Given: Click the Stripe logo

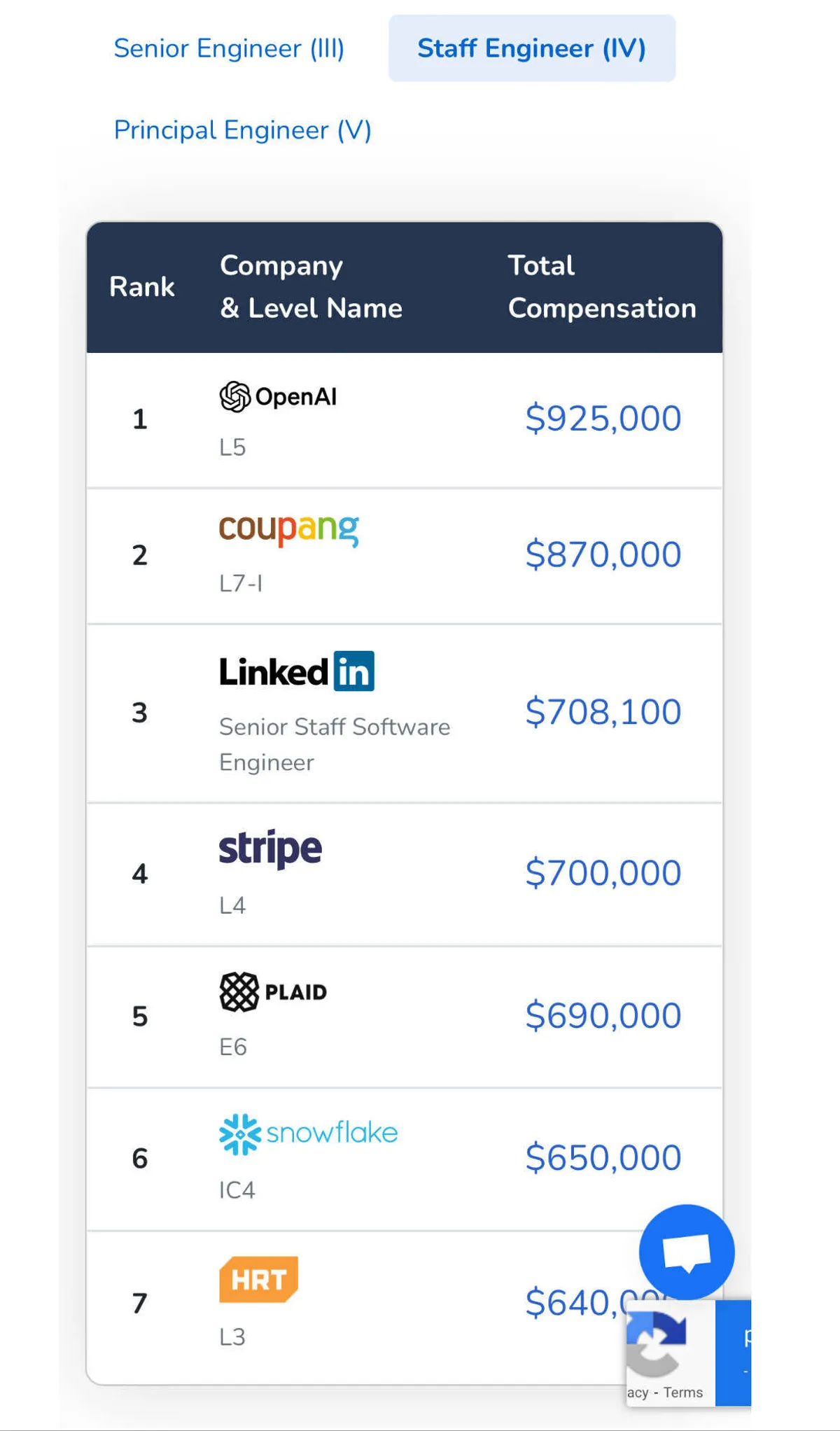Looking at the screenshot, I should tap(270, 849).
